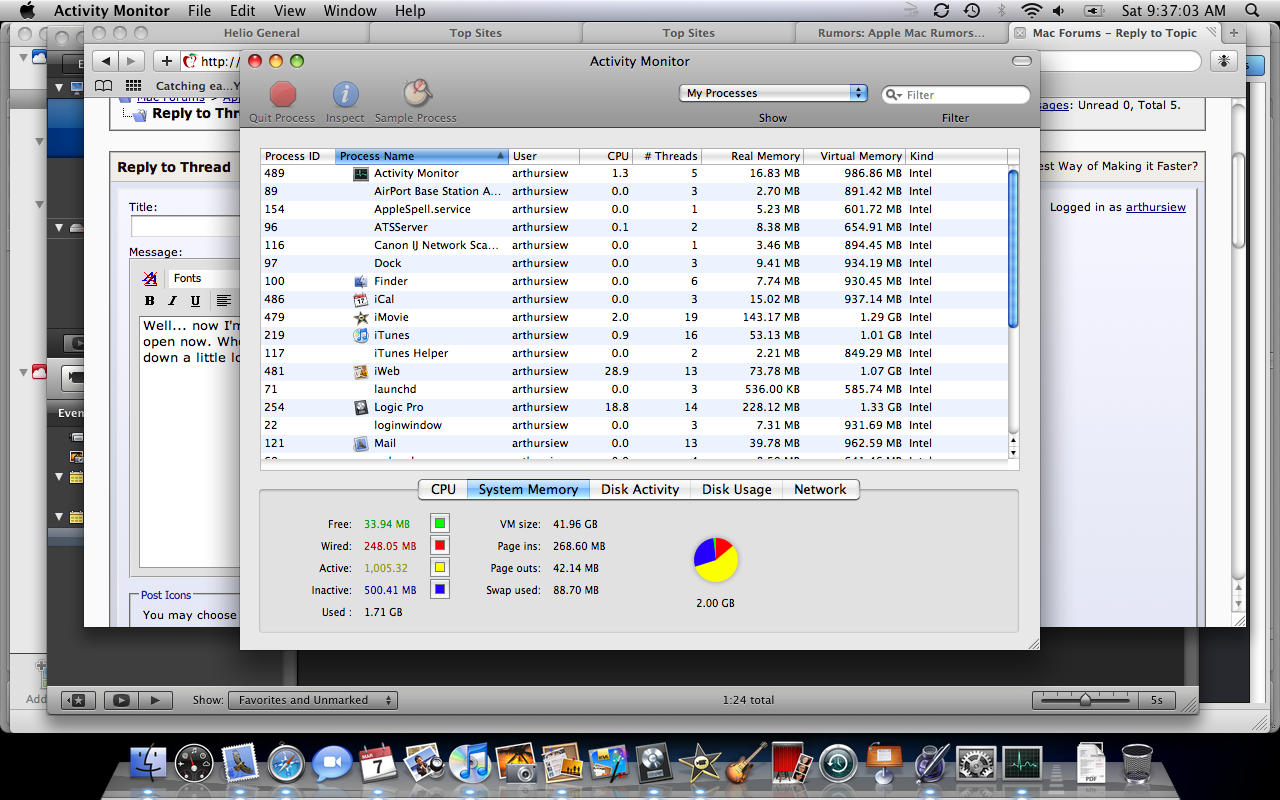The image size is (1280, 800).
Task: Click Safari's back arrow button
Action: 106,61
